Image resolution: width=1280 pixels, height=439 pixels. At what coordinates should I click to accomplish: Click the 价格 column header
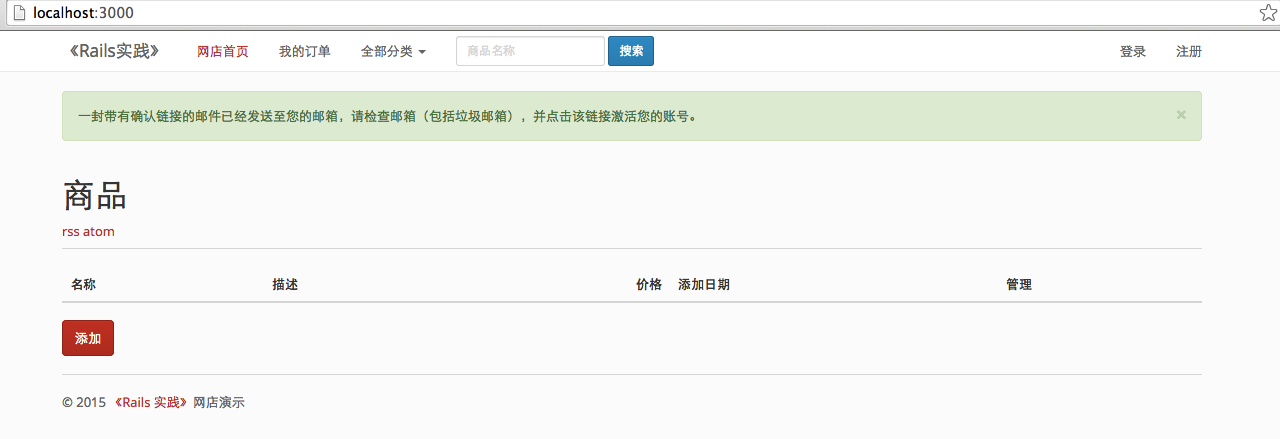[x=648, y=285]
